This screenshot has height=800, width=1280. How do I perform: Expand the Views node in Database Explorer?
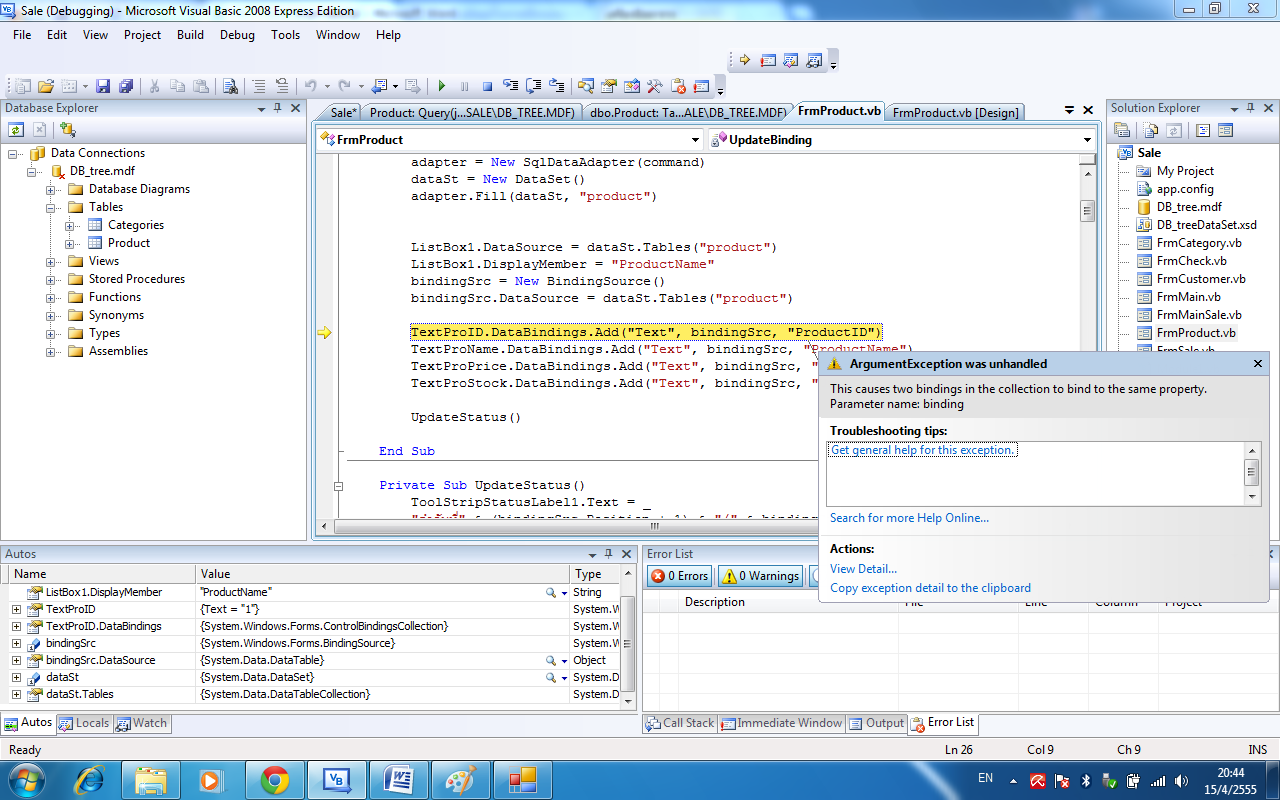coord(50,261)
